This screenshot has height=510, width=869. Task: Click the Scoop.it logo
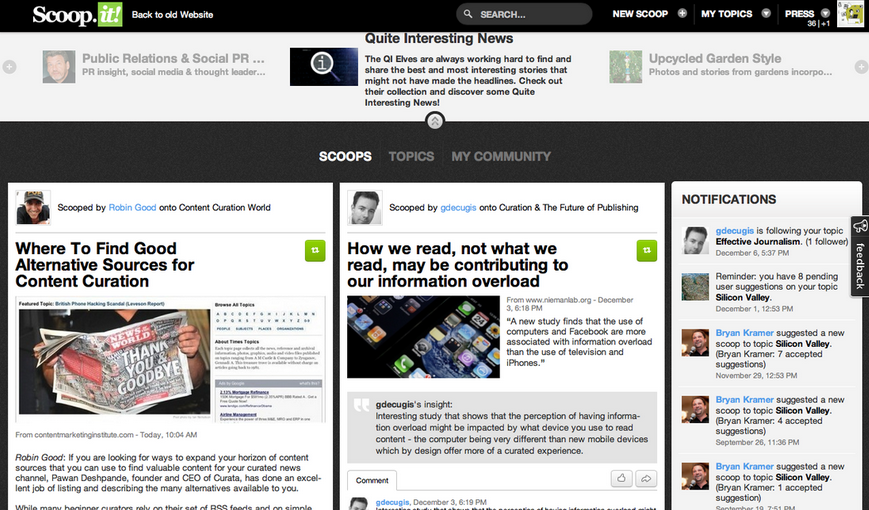click(75, 15)
